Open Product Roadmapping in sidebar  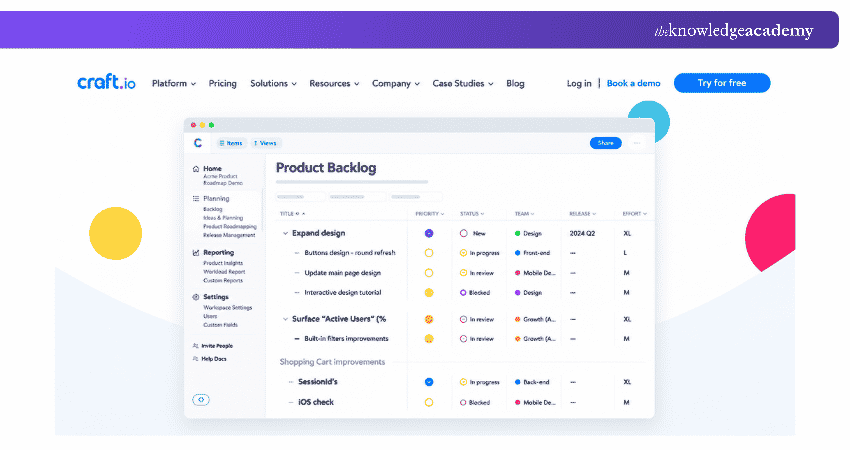pyautogui.click(x=230, y=227)
